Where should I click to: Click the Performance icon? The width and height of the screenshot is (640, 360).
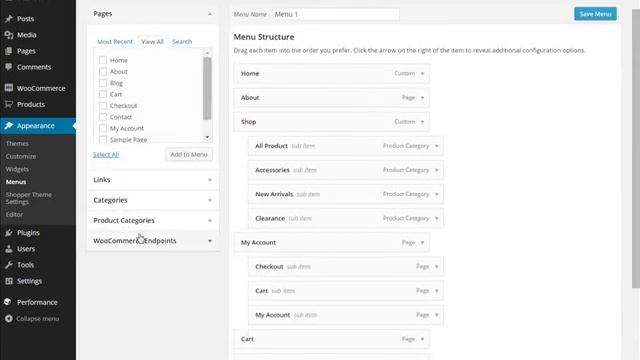point(8,302)
